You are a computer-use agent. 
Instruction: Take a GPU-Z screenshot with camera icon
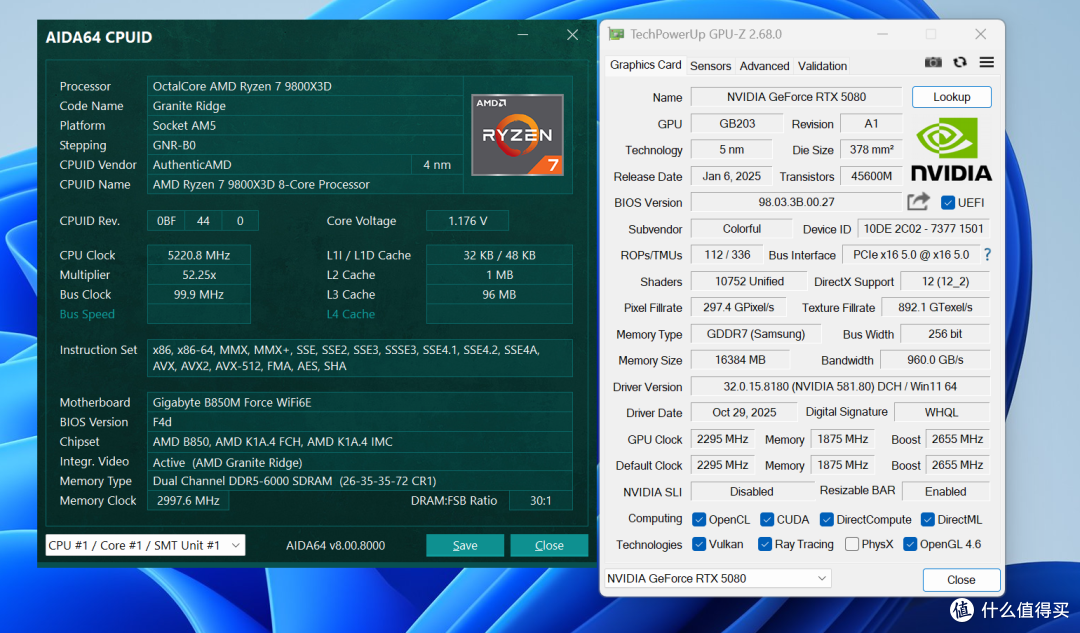[933, 63]
